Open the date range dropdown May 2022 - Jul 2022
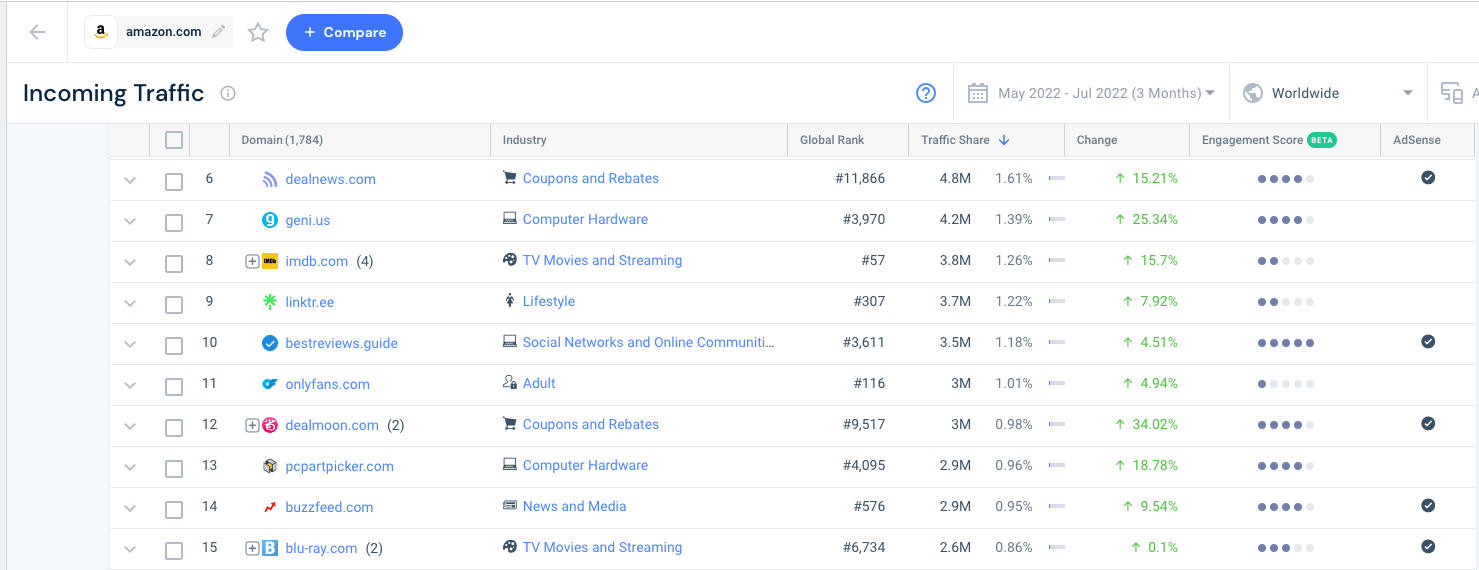 (1091, 93)
